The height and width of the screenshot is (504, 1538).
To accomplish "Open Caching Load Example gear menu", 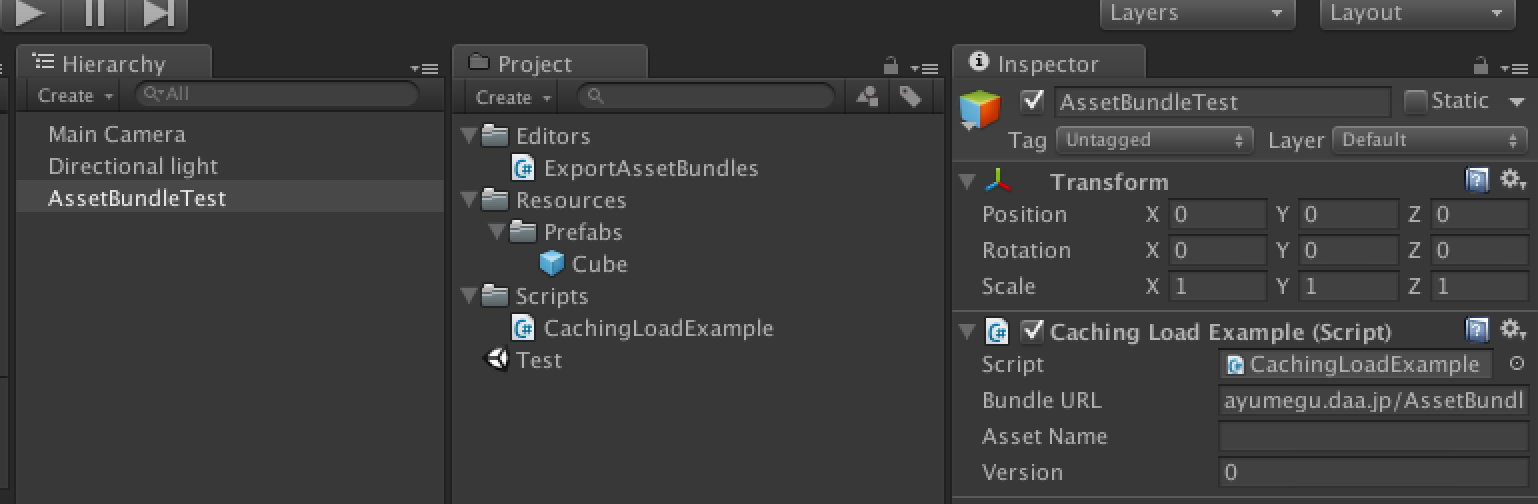I will tap(1511, 330).
